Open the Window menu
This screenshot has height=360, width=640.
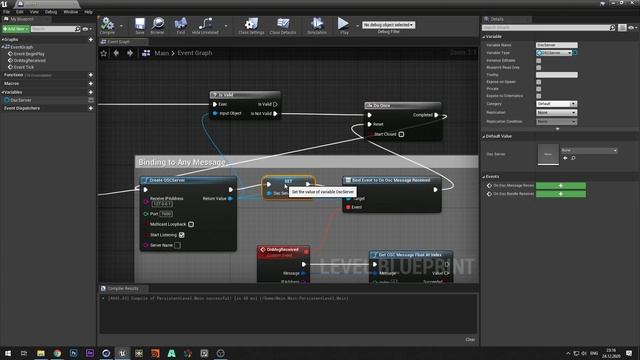71,12
